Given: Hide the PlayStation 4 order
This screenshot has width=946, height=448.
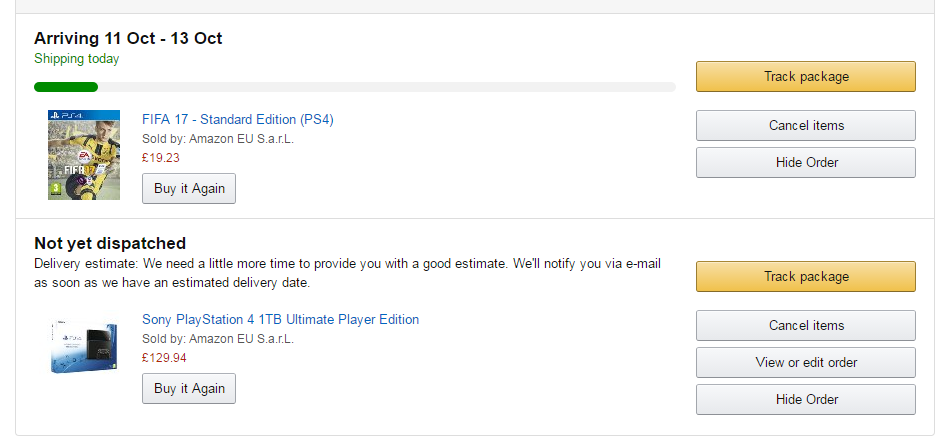Looking at the screenshot, I should 805,400.
